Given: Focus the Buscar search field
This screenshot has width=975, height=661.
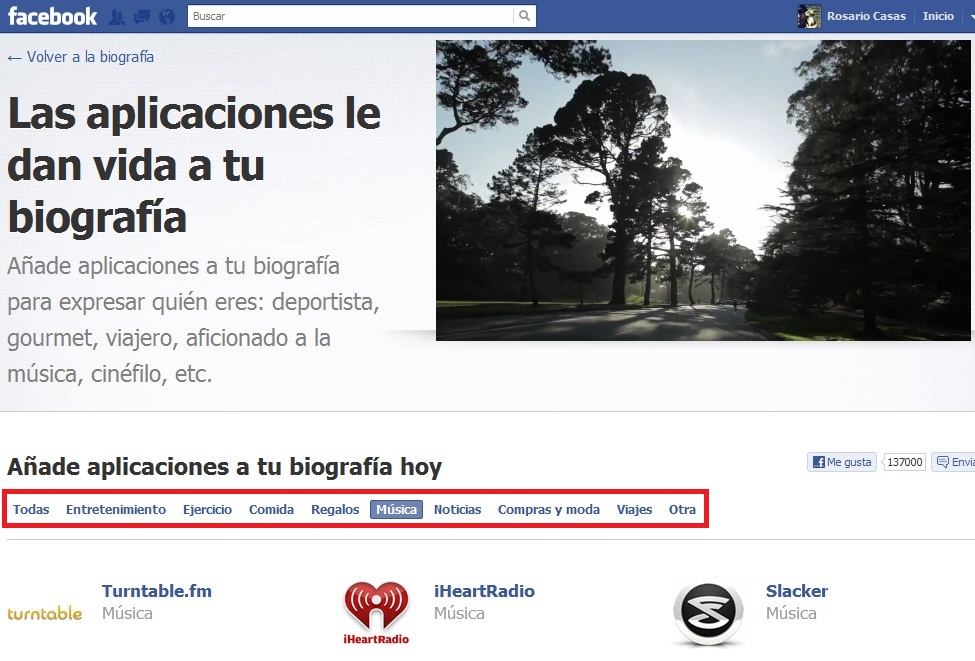Looking at the screenshot, I should tap(351, 16).
